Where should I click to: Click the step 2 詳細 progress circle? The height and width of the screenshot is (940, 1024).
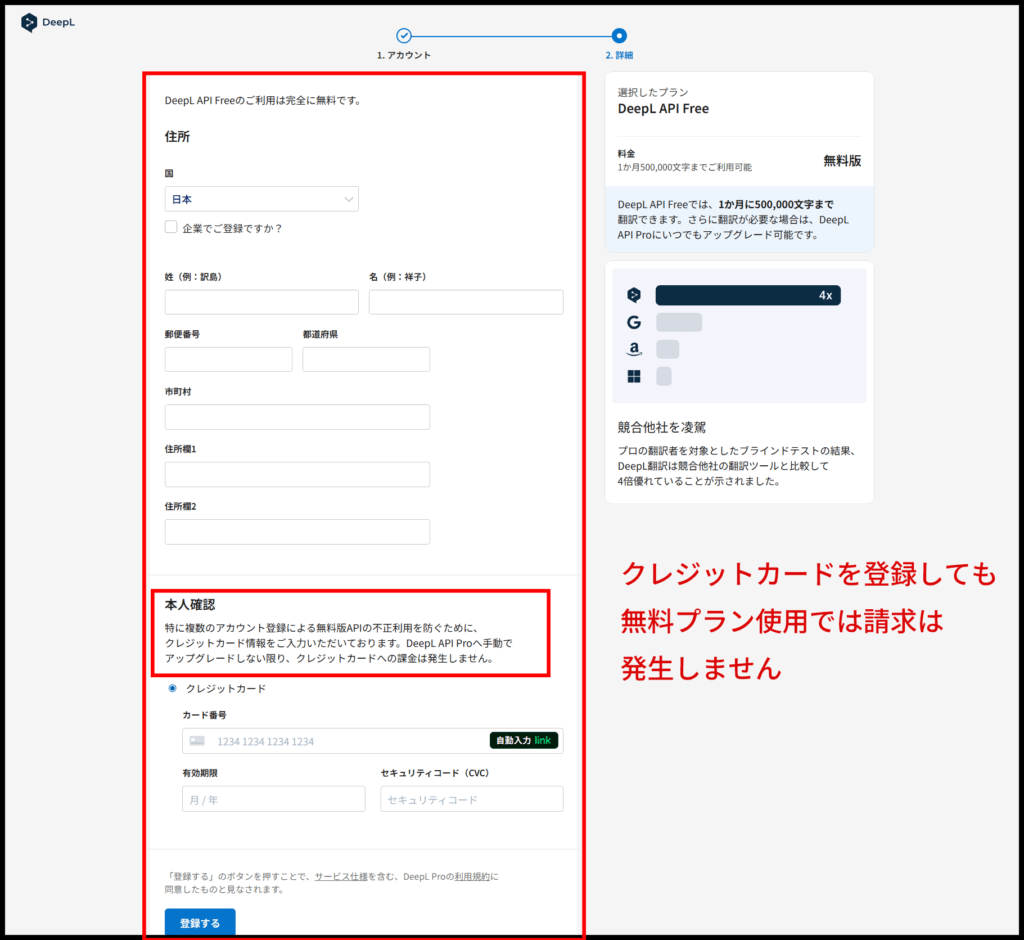coord(618,35)
